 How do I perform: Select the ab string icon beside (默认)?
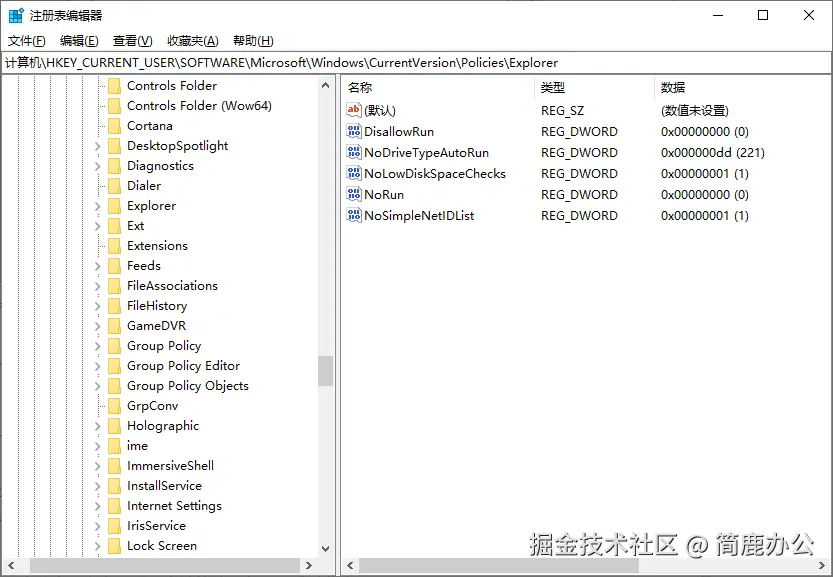[x=355, y=110]
